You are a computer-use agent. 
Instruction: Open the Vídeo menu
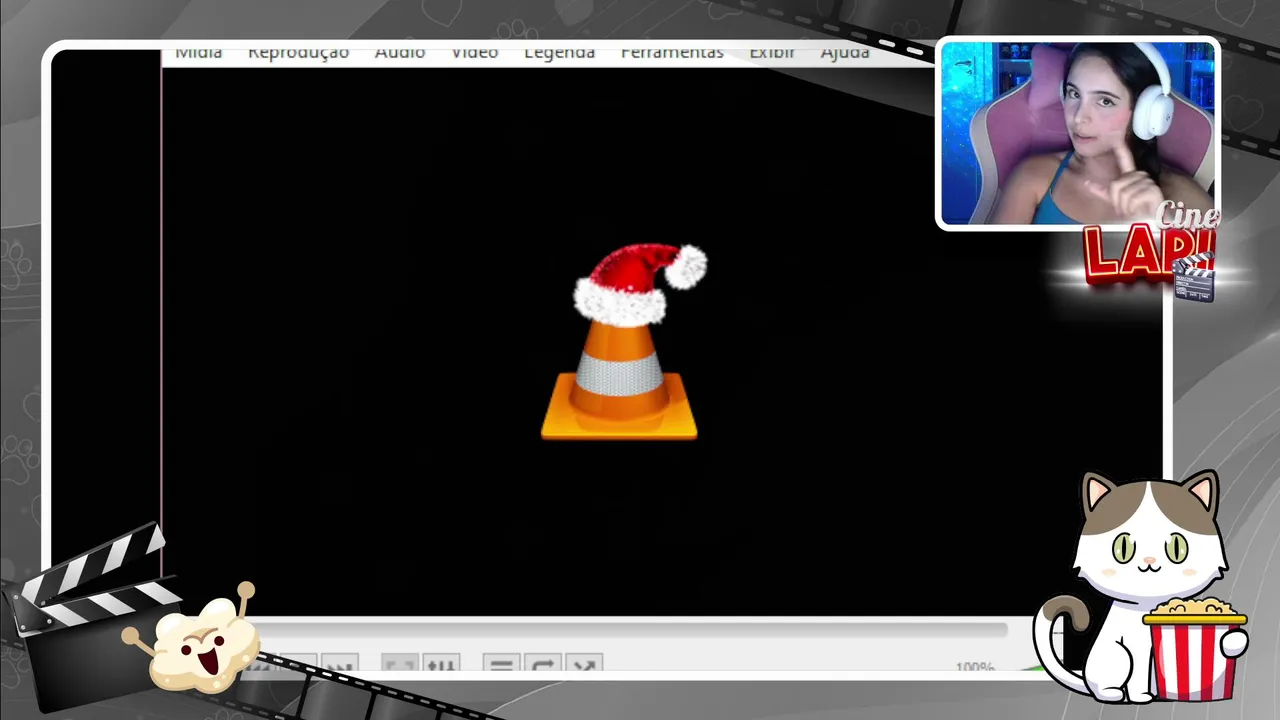pos(474,53)
